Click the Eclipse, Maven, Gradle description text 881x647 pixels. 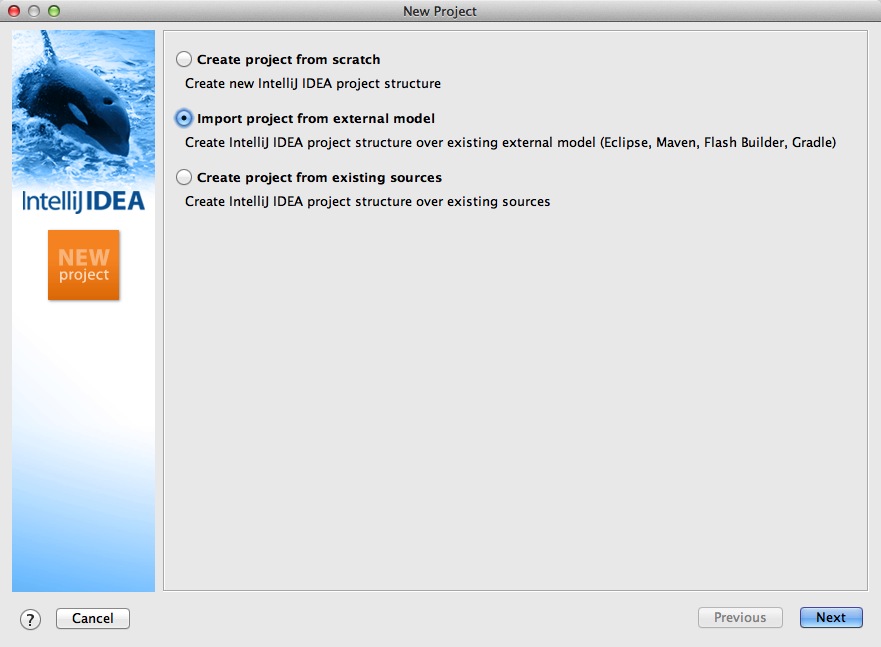510,143
